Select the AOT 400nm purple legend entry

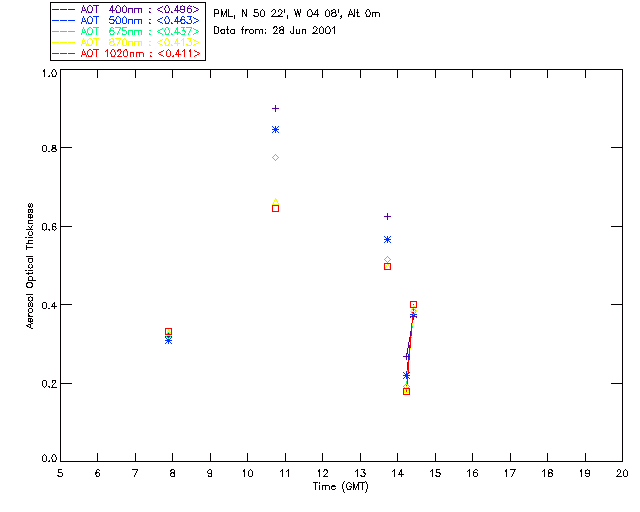pyautogui.click(x=127, y=9)
